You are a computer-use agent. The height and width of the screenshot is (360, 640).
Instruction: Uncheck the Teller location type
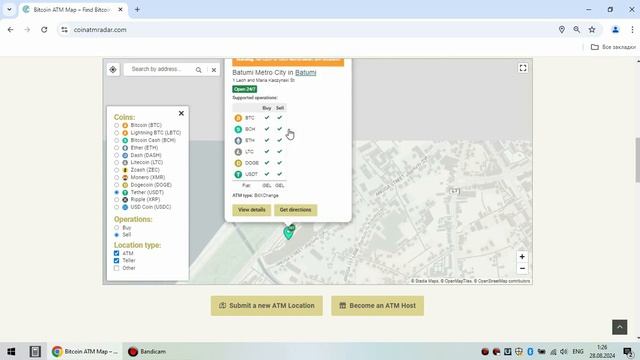pyautogui.click(x=117, y=260)
